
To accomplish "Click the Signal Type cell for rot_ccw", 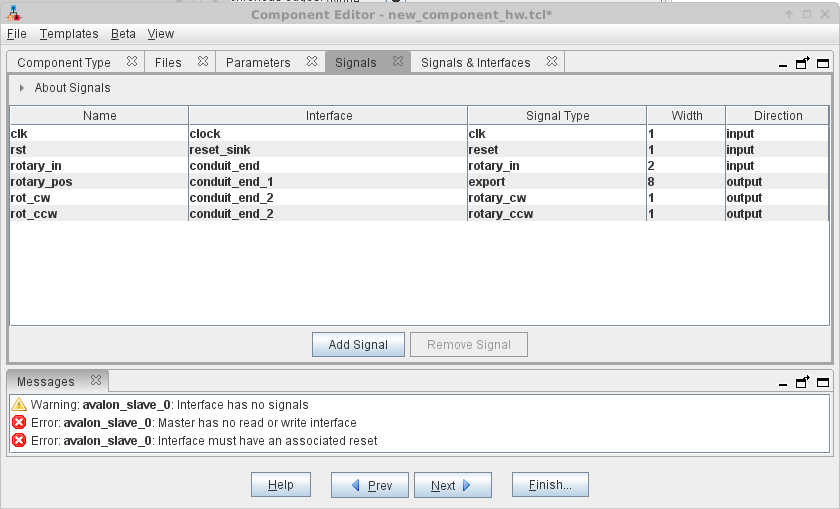I will [x=556, y=214].
